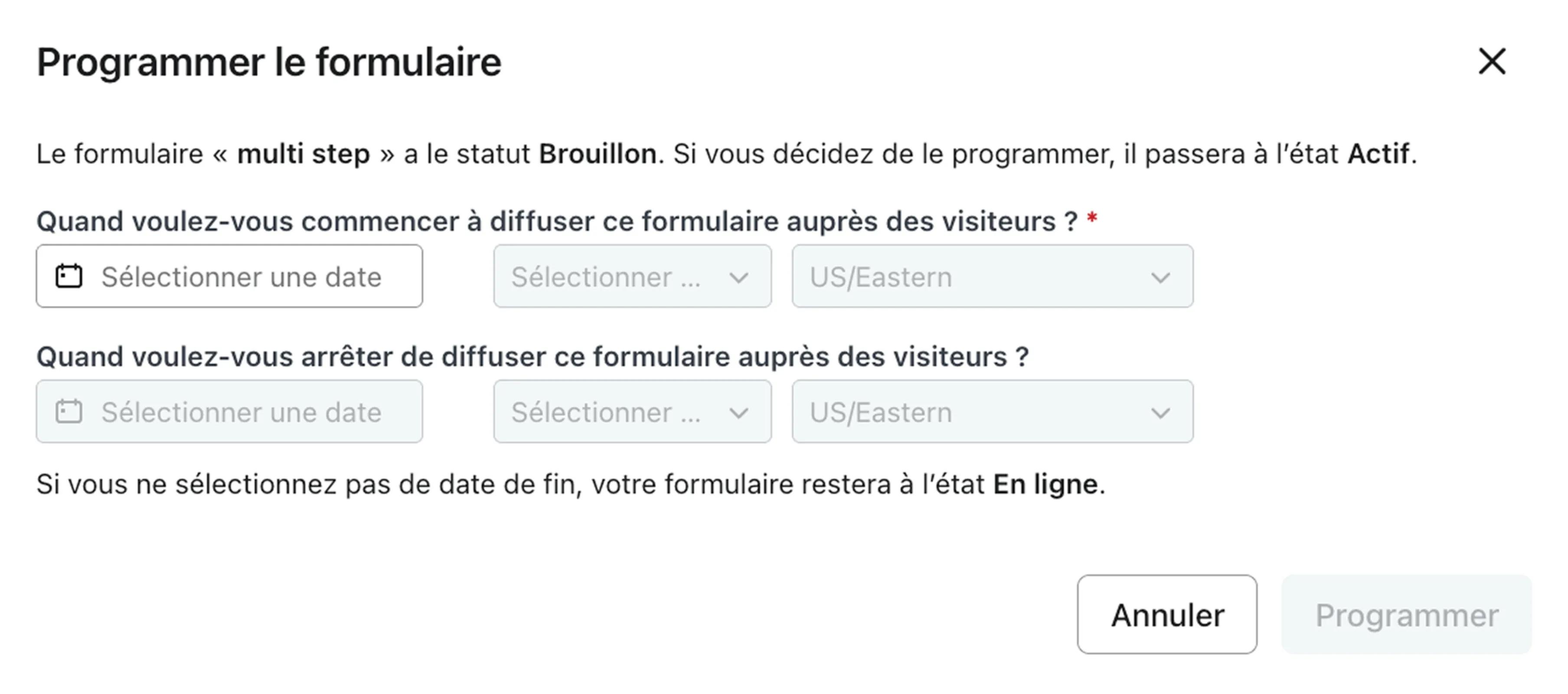The width and height of the screenshot is (1568, 694).
Task: Click the end timezone chevron arrow
Action: point(1160,413)
